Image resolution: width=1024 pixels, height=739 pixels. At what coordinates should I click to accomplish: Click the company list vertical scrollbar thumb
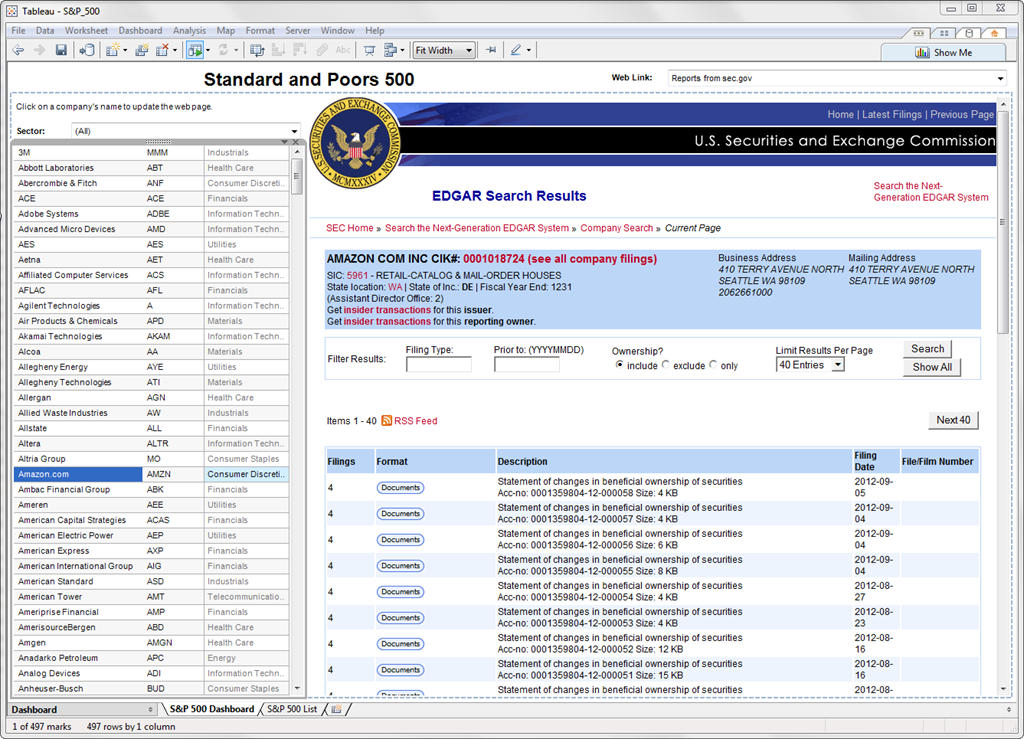click(296, 176)
